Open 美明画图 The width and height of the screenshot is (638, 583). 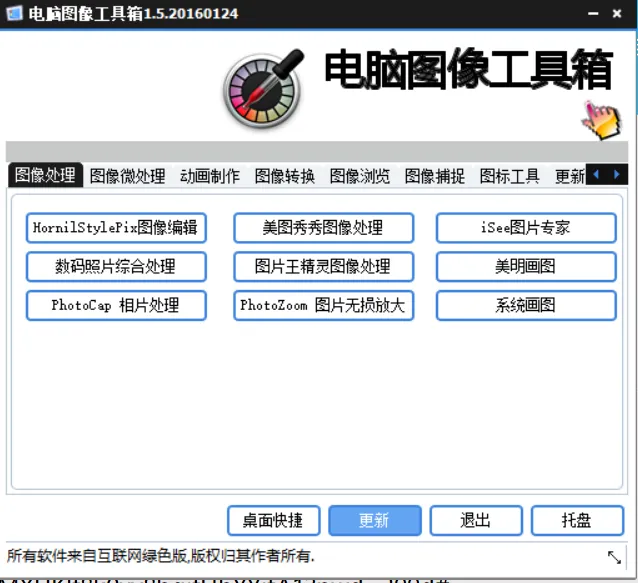pos(526,266)
